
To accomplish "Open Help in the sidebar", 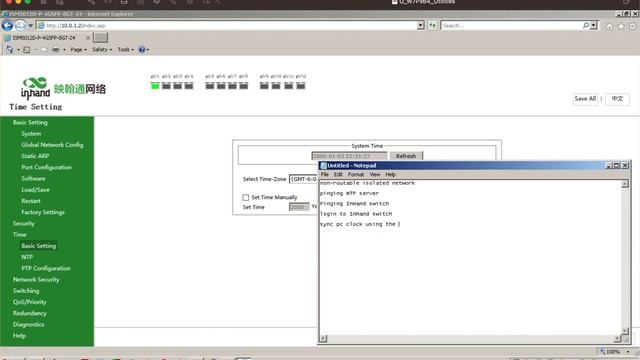I will [x=19, y=336].
